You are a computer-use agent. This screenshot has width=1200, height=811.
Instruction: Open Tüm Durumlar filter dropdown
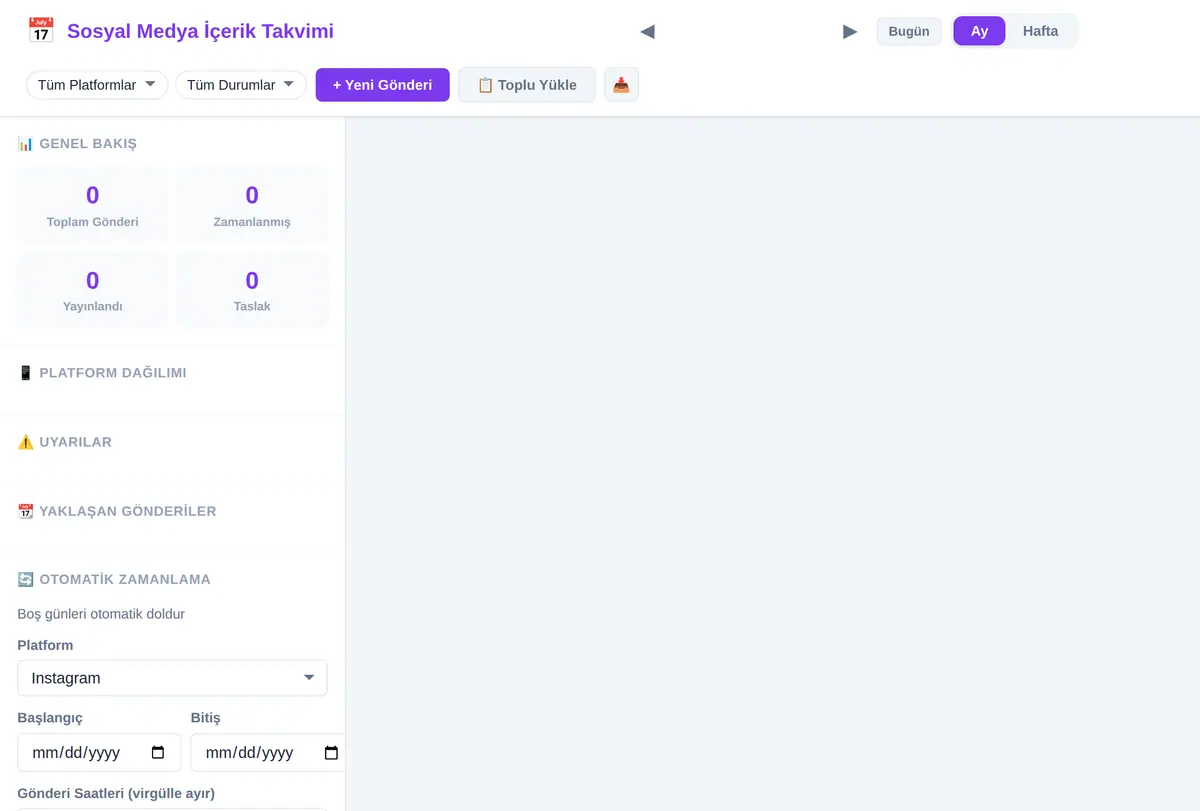point(240,85)
